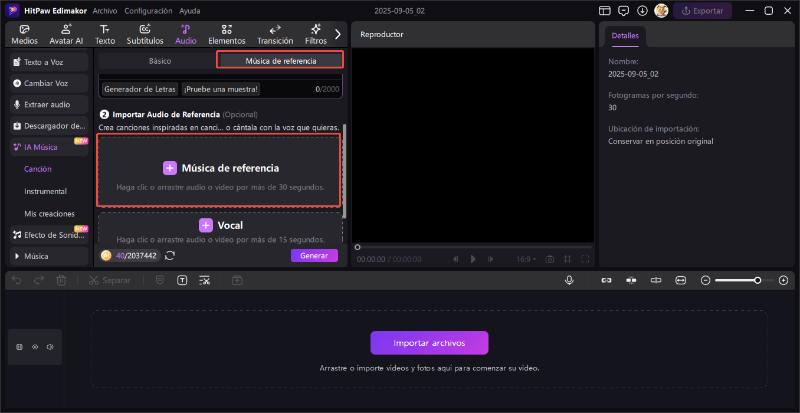
Task: Add reference audio via Música de referencia box
Action: click(218, 171)
